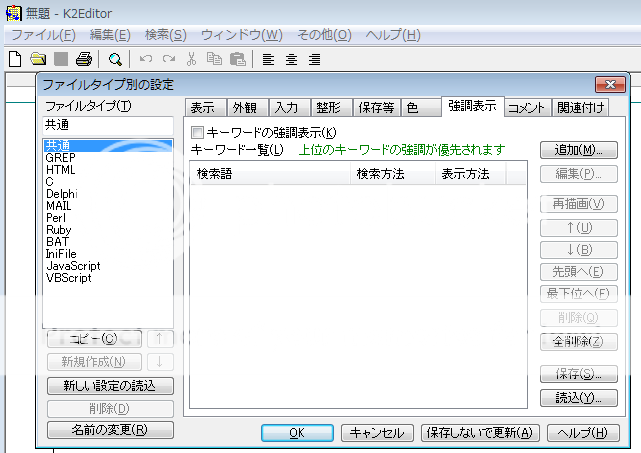The height and width of the screenshot is (453, 641).
Task: Switch to the 関連付け tab
Action: [580, 108]
